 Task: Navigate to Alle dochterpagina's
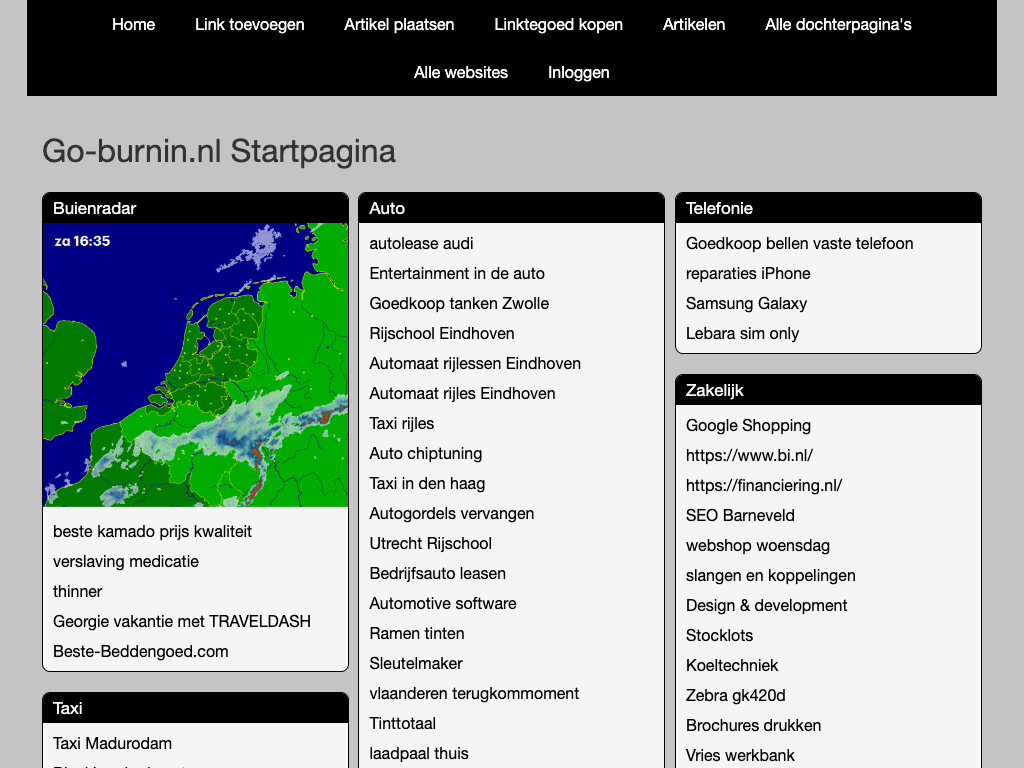[x=838, y=24]
